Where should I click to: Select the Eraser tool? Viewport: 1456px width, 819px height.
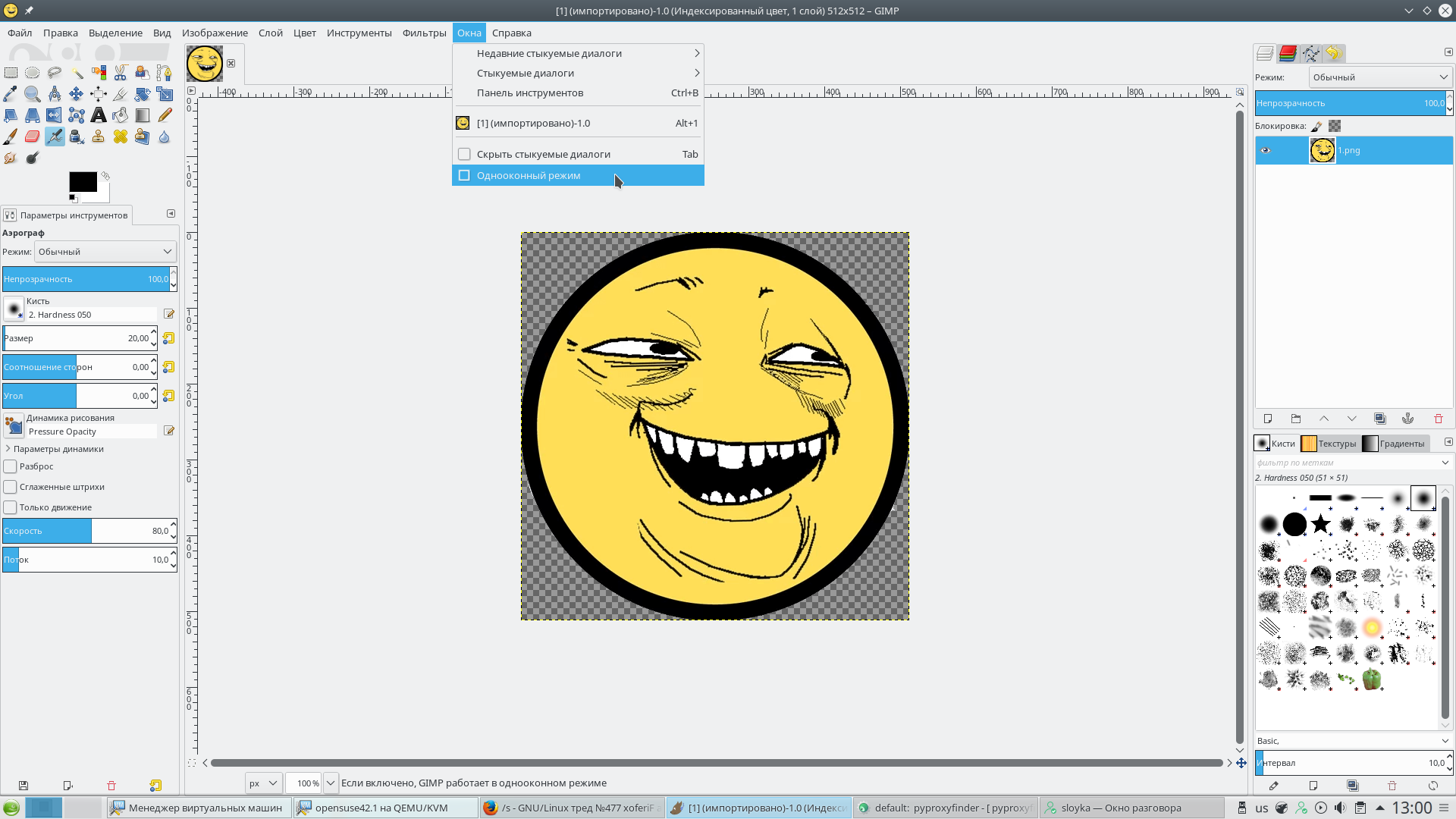click(33, 136)
